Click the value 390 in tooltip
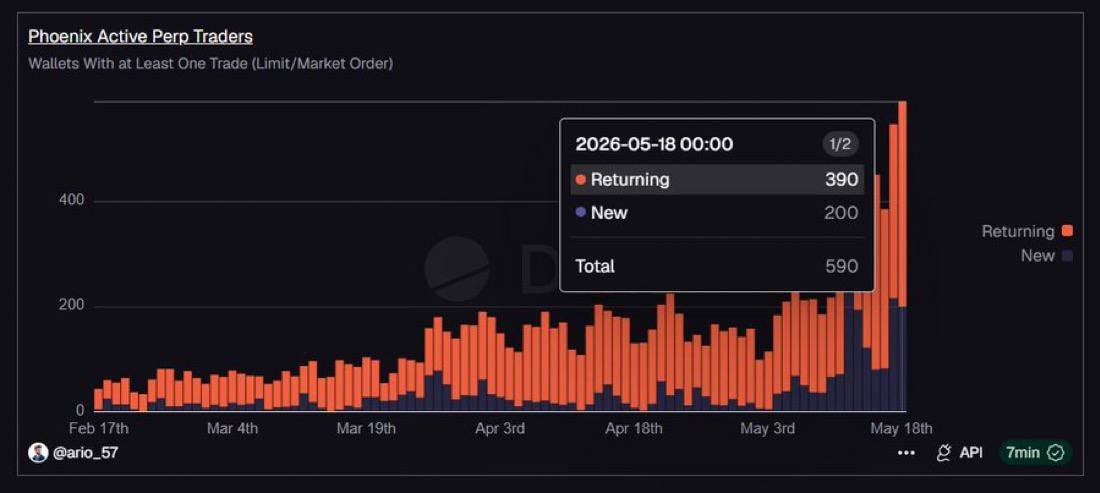Viewport: 1100px width, 493px height. click(x=842, y=180)
